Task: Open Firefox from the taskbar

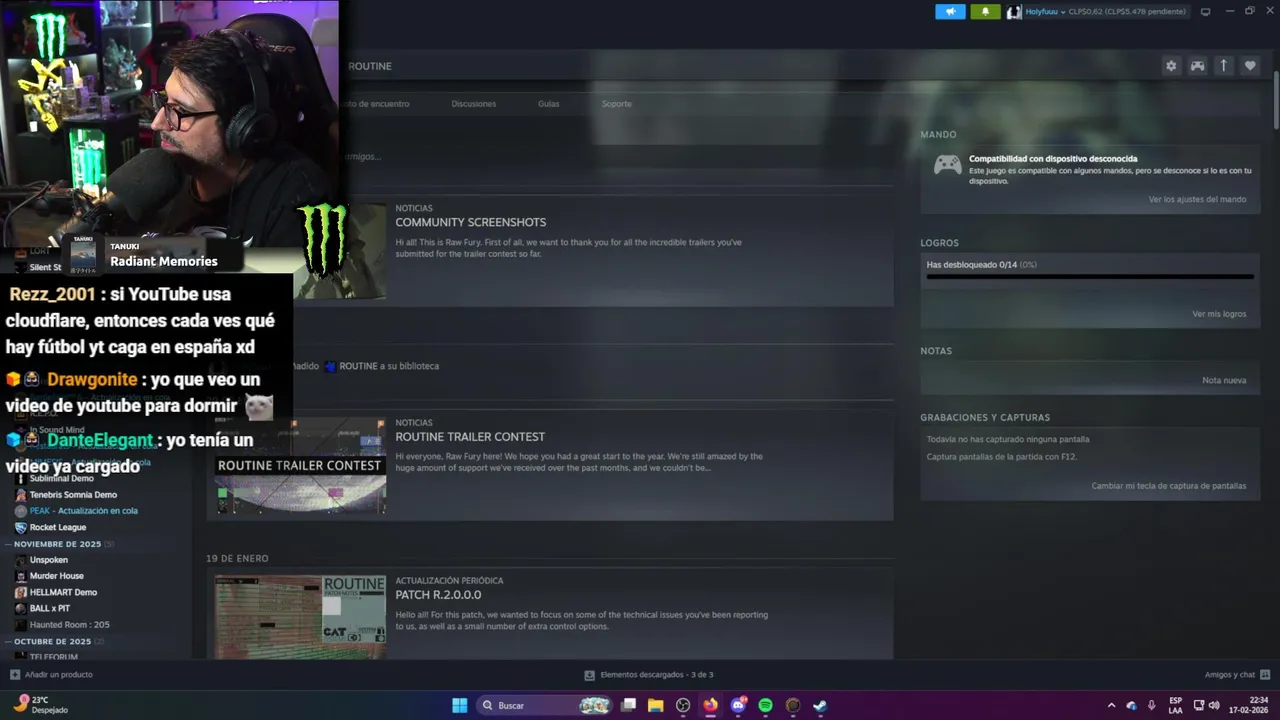Action: 710,705
